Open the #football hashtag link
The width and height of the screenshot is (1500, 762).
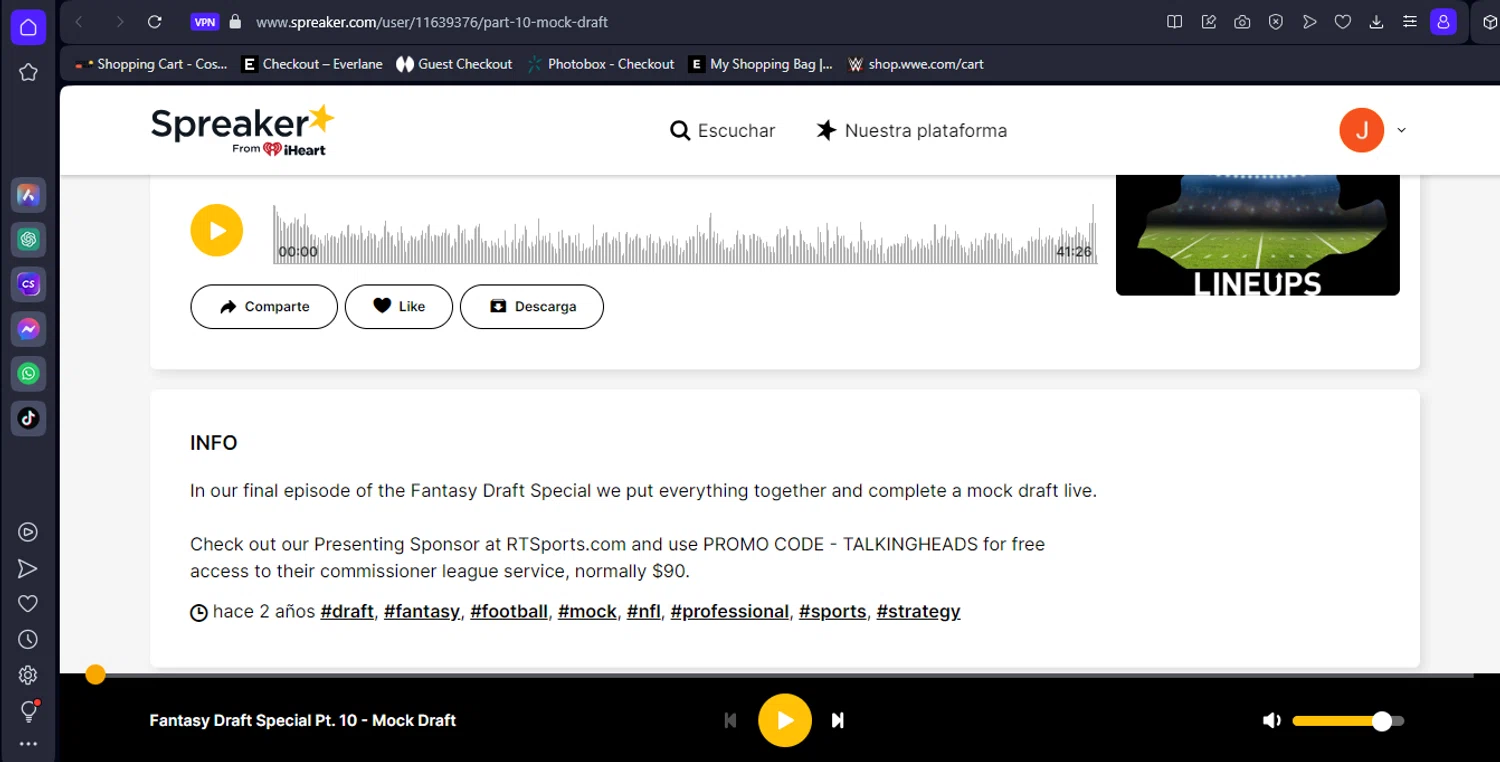pyautogui.click(x=509, y=612)
